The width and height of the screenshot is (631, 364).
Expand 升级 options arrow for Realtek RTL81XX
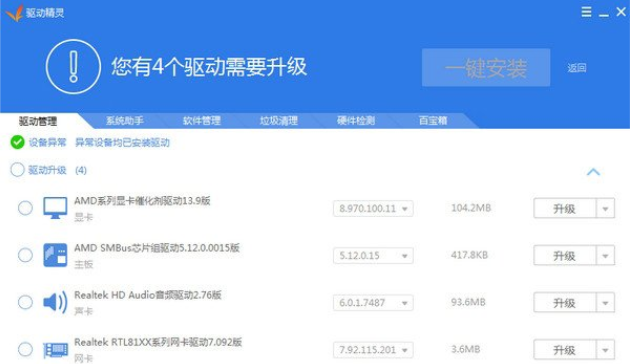(x=605, y=350)
